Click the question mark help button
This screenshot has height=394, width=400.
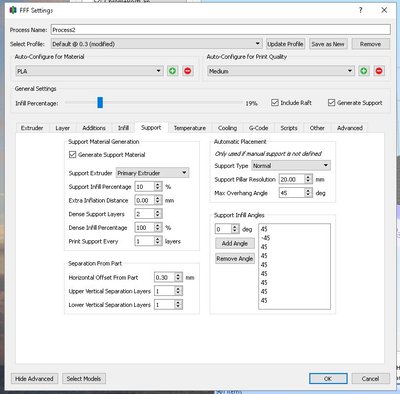click(361, 10)
